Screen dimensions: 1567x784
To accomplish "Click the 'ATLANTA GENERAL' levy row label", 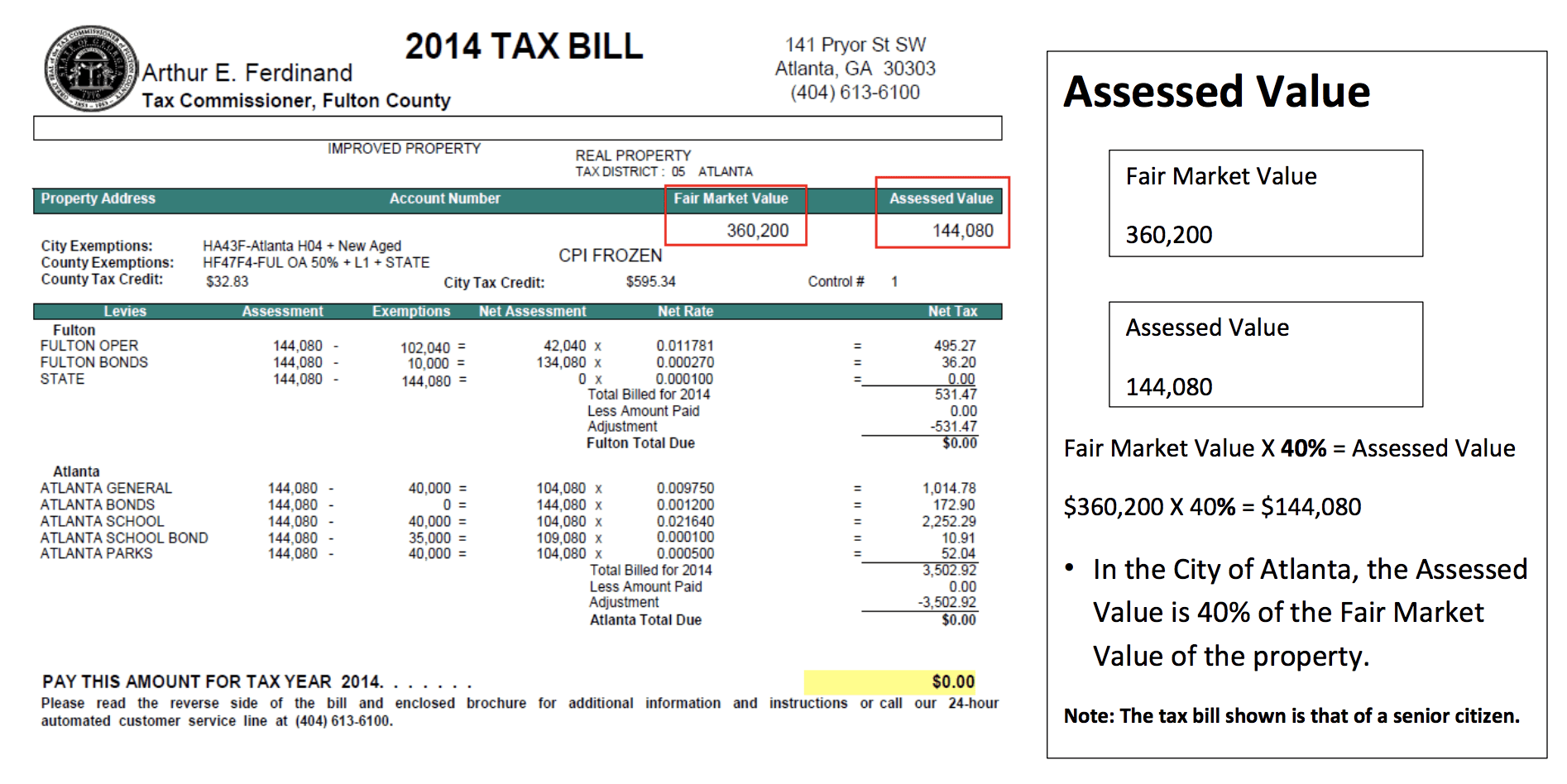I will (106, 488).
